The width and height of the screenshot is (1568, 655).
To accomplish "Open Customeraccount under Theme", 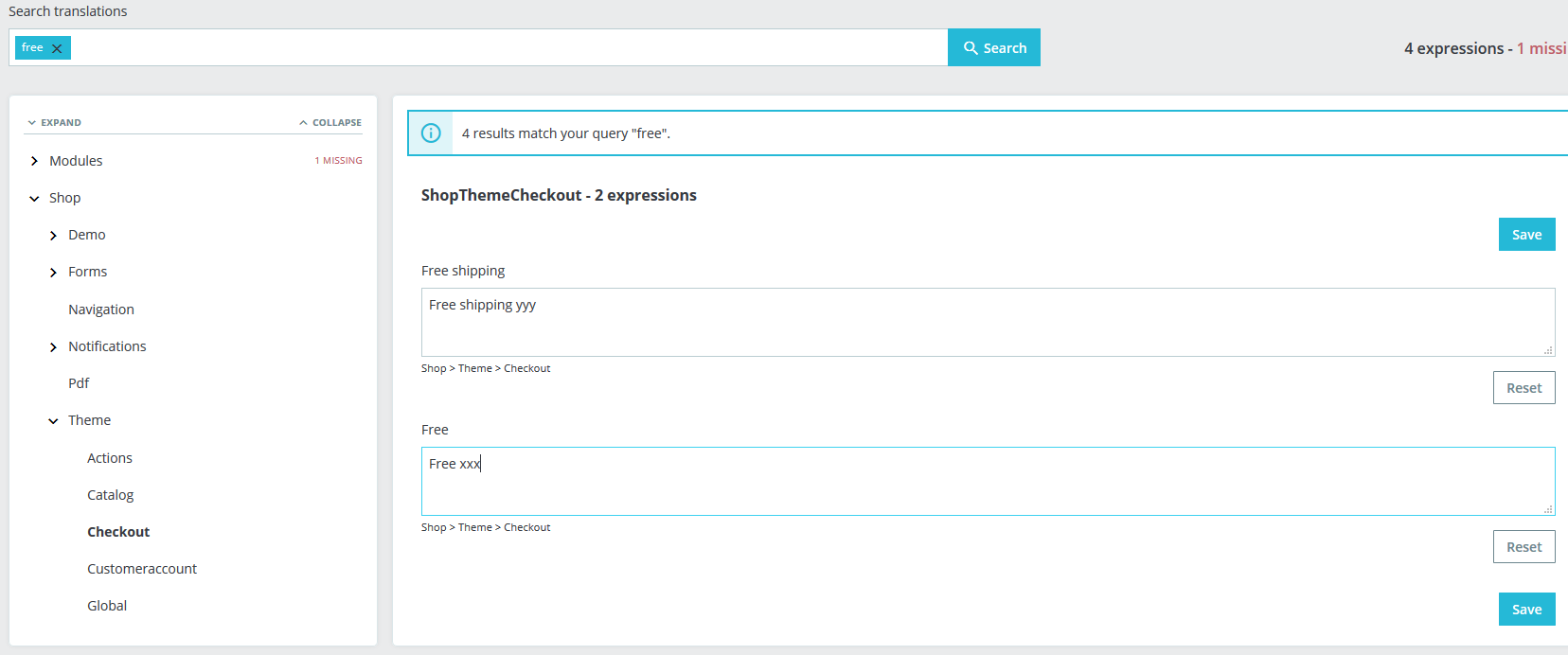I will coord(142,569).
